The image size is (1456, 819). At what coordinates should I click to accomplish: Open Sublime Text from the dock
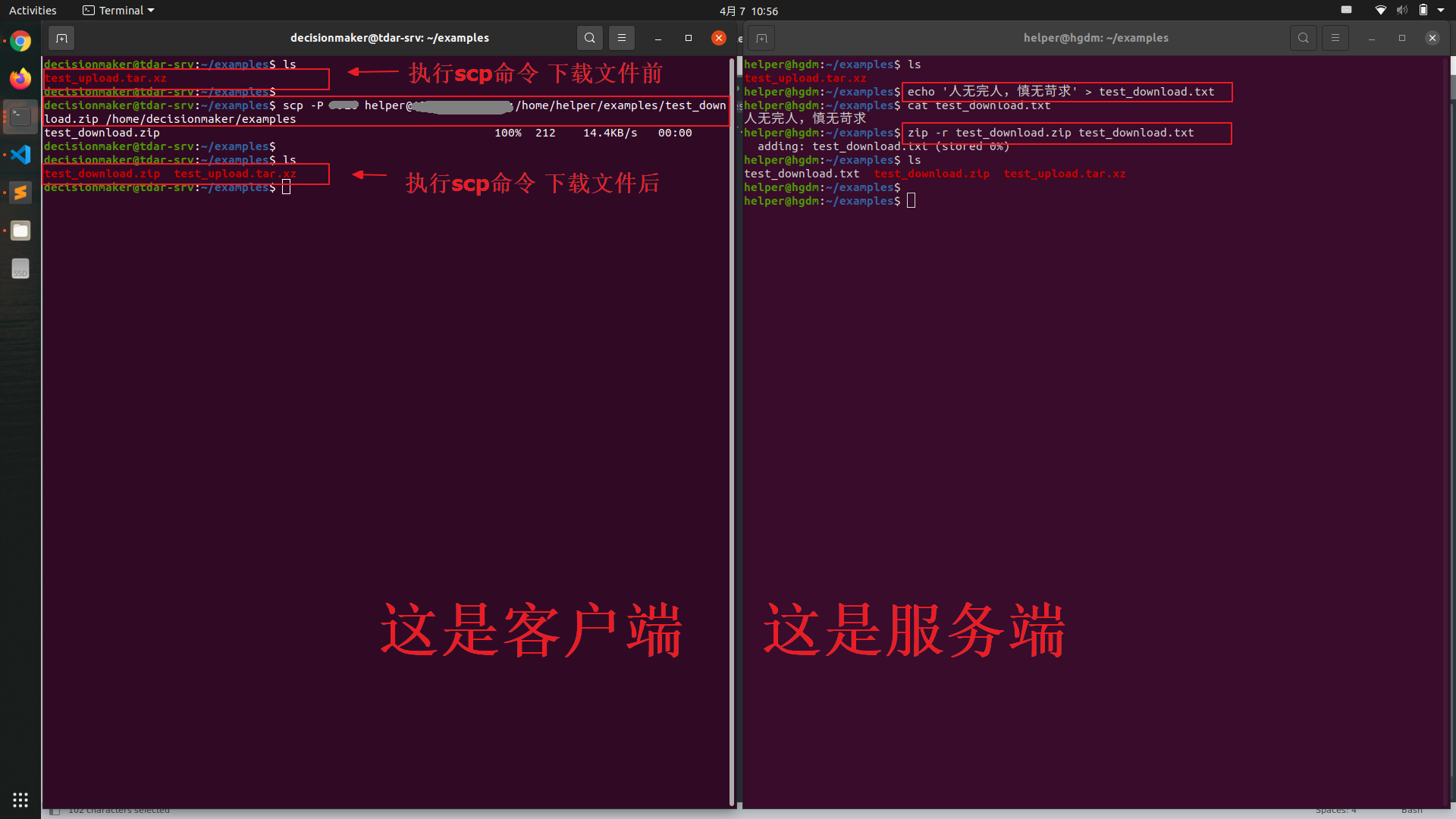pos(20,193)
